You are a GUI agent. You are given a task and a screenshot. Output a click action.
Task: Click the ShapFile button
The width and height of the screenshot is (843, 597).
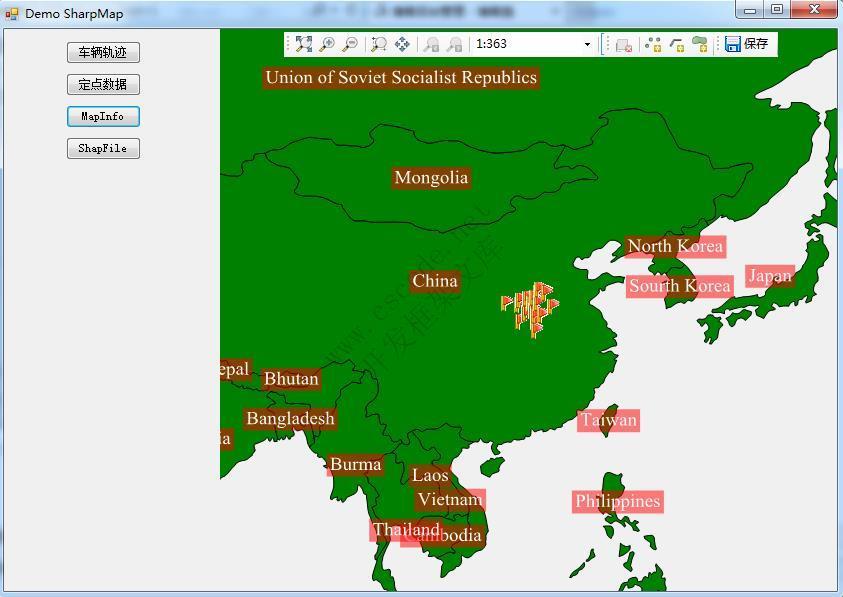(x=102, y=148)
